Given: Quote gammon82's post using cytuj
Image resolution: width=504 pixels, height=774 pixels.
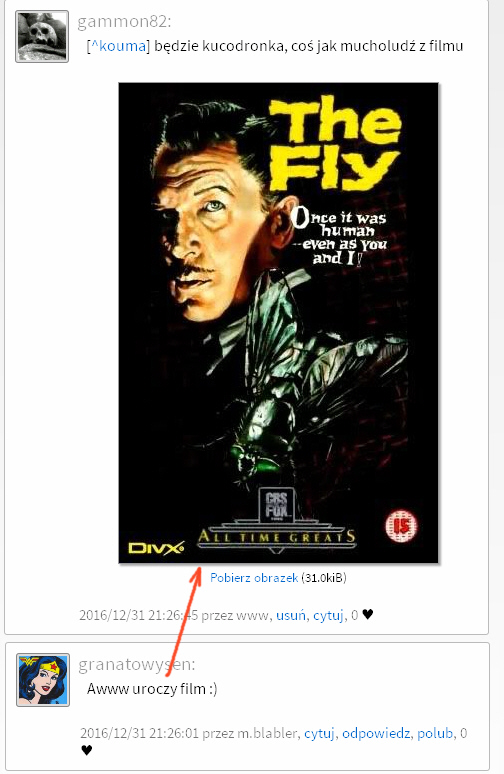Looking at the screenshot, I should point(328,615).
